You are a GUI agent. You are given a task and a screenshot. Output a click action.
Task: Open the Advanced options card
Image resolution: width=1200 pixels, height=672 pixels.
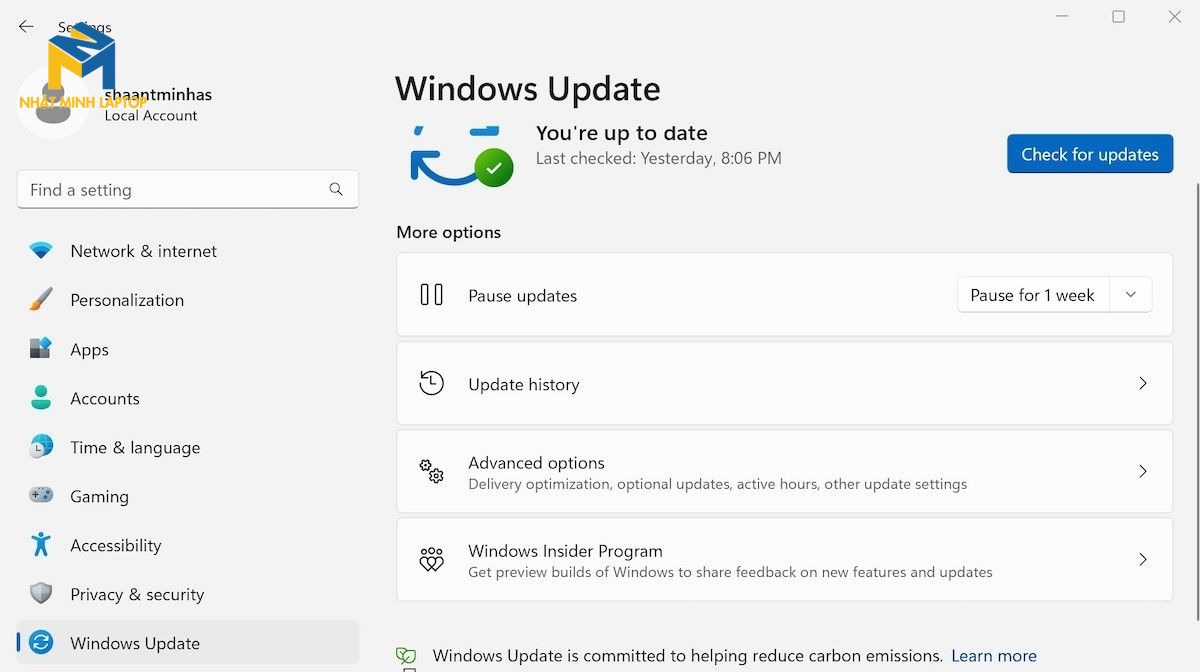tap(785, 471)
